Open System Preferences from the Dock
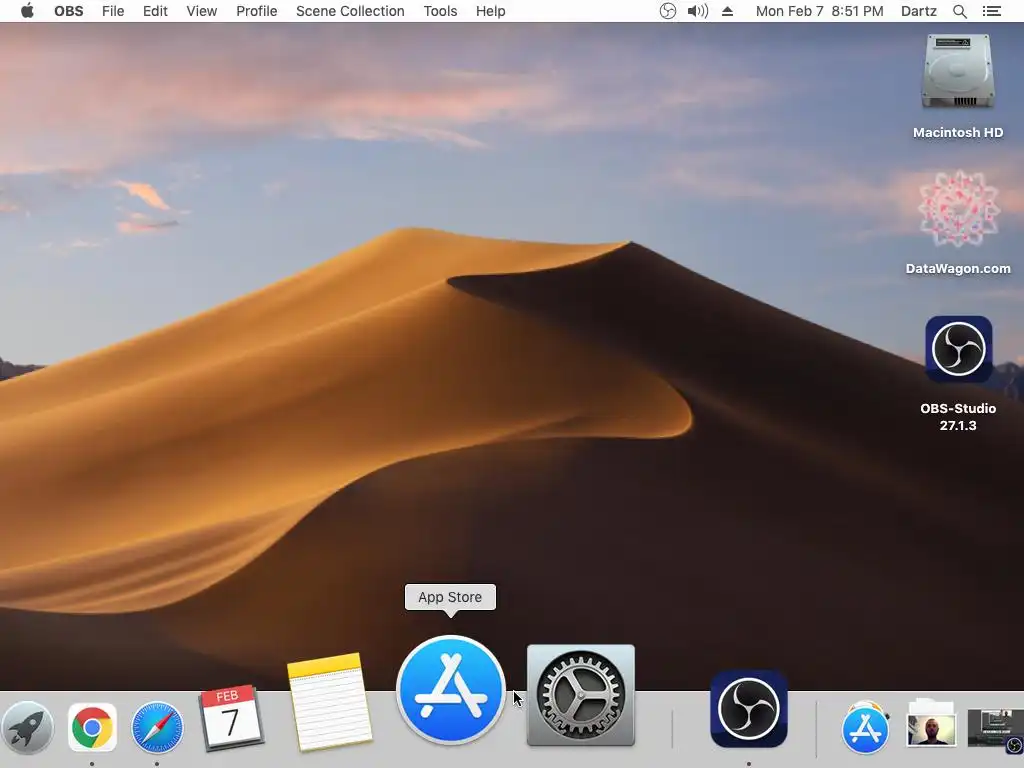 coord(581,695)
